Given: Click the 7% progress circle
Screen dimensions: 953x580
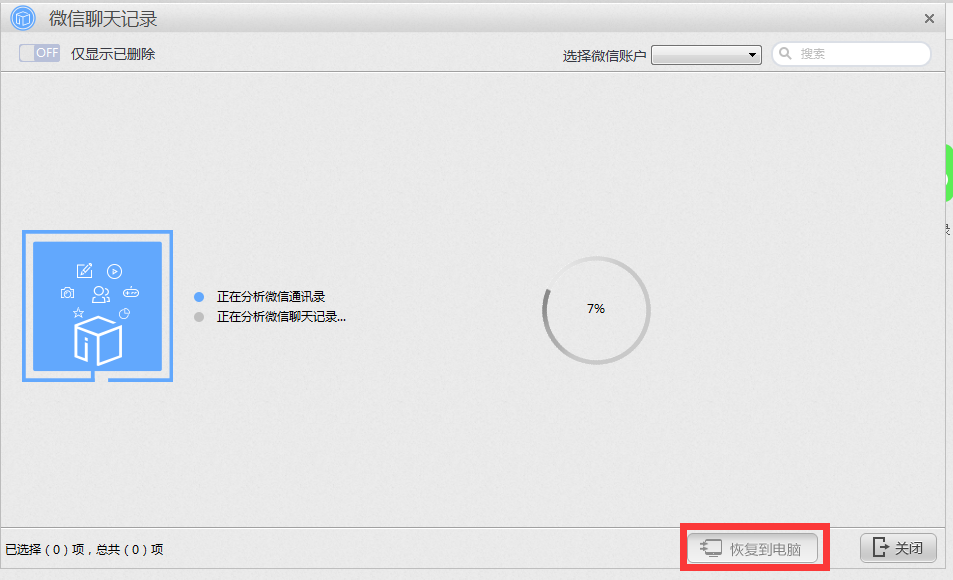Looking at the screenshot, I should (596, 310).
